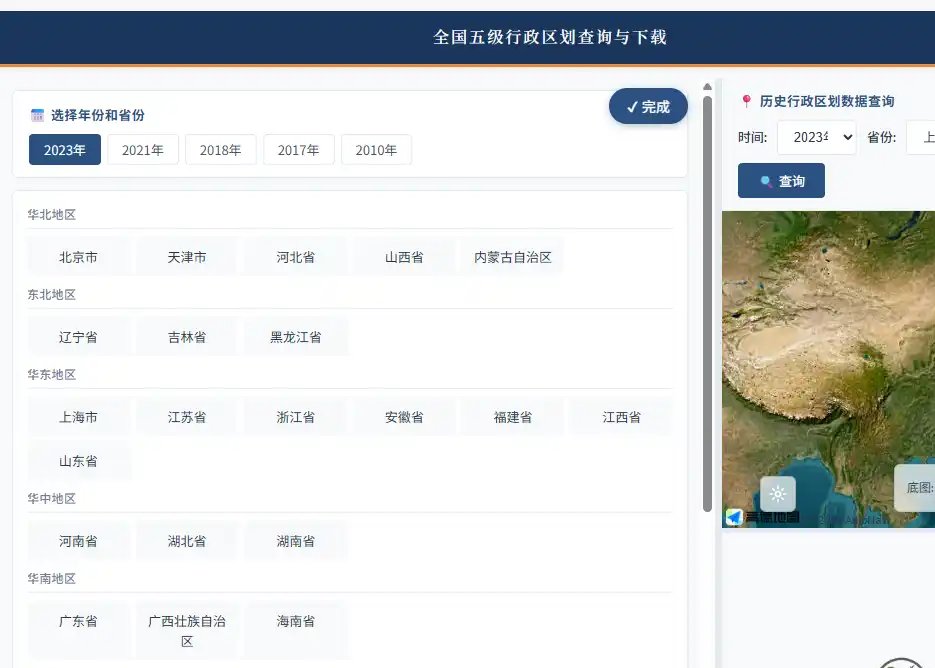Click the 选择年份和省份 heading
The width and height of the screenshot is (935, 668).
[x=98, y=115]
